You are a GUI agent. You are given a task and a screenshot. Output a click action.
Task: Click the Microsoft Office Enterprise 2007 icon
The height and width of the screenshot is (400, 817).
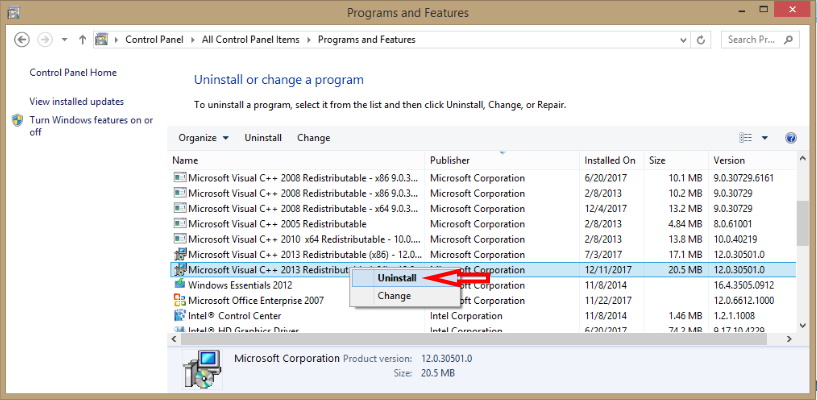tap(180, 300)
